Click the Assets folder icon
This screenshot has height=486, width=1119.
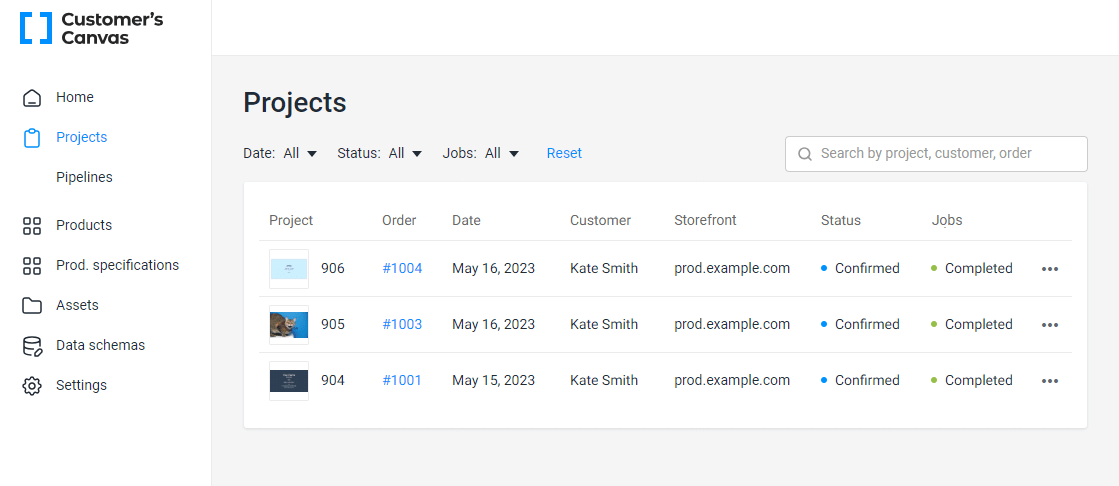click(31, 306)
